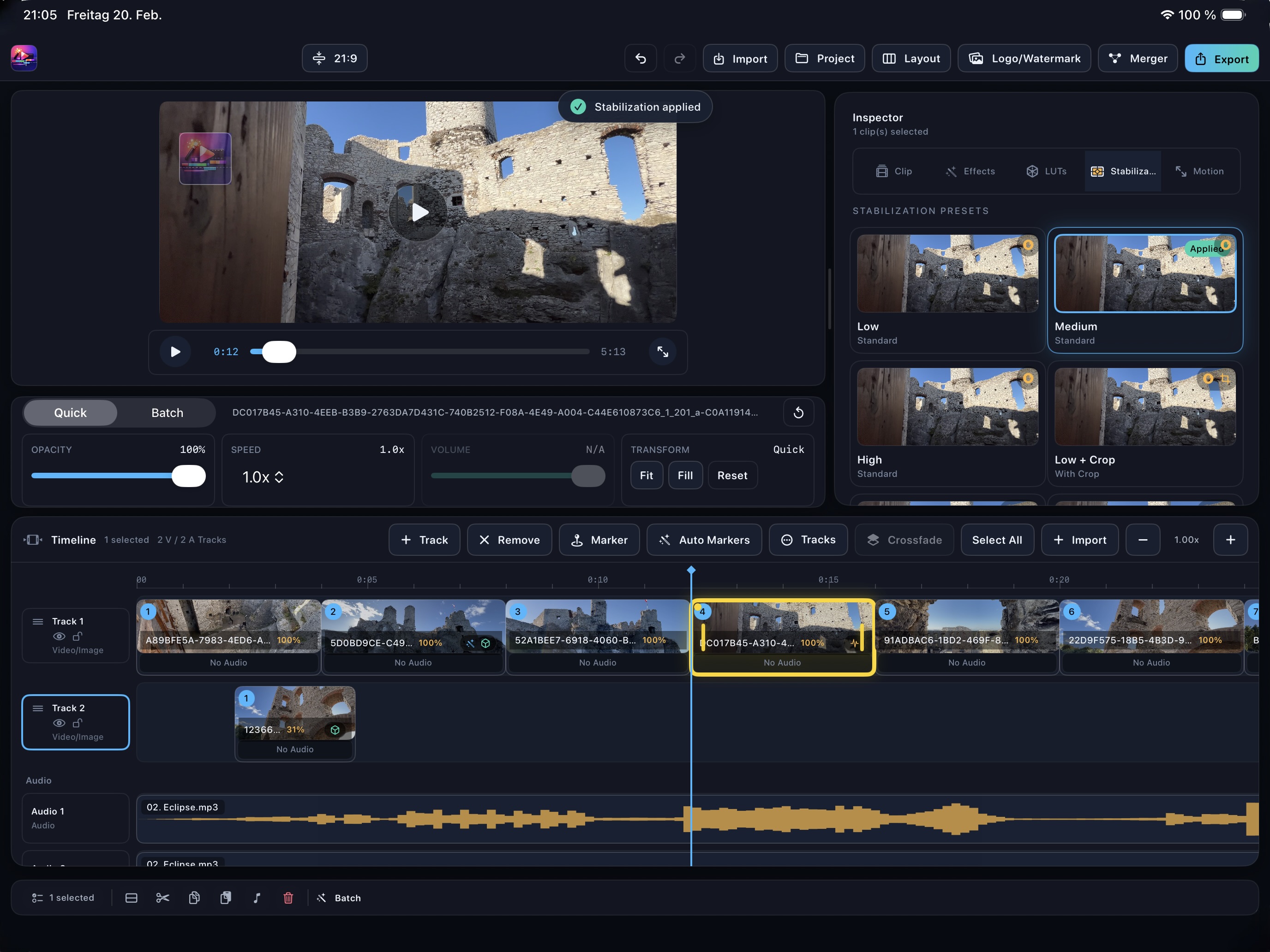Toggle Track 1 visibility eye icon

[59, 637]
